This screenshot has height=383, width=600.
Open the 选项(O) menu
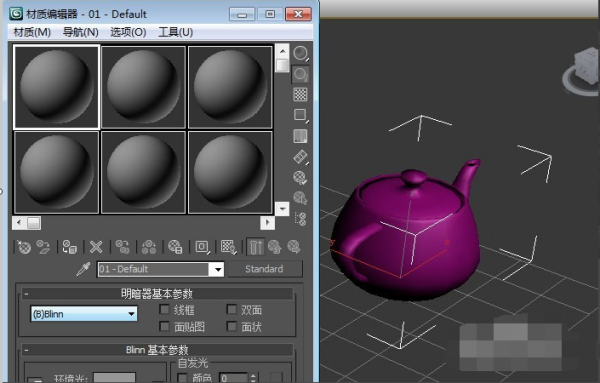[128, 32]
